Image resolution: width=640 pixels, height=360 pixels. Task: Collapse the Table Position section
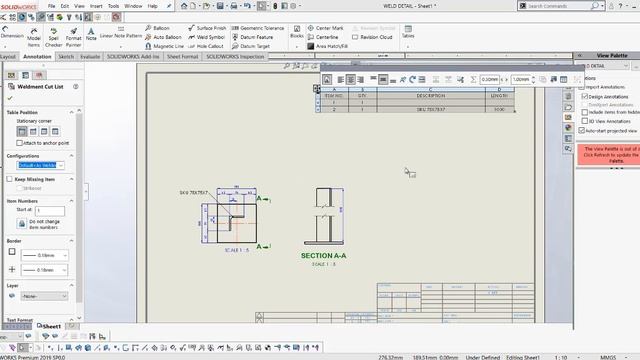coord(71,112)
